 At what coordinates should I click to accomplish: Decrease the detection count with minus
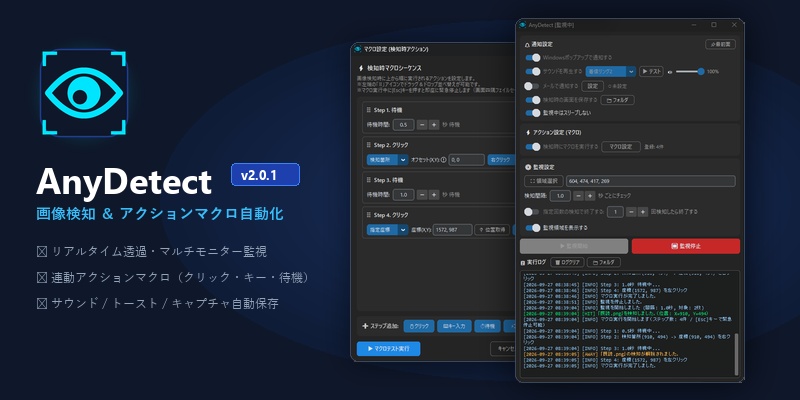(x=630, y=211)
